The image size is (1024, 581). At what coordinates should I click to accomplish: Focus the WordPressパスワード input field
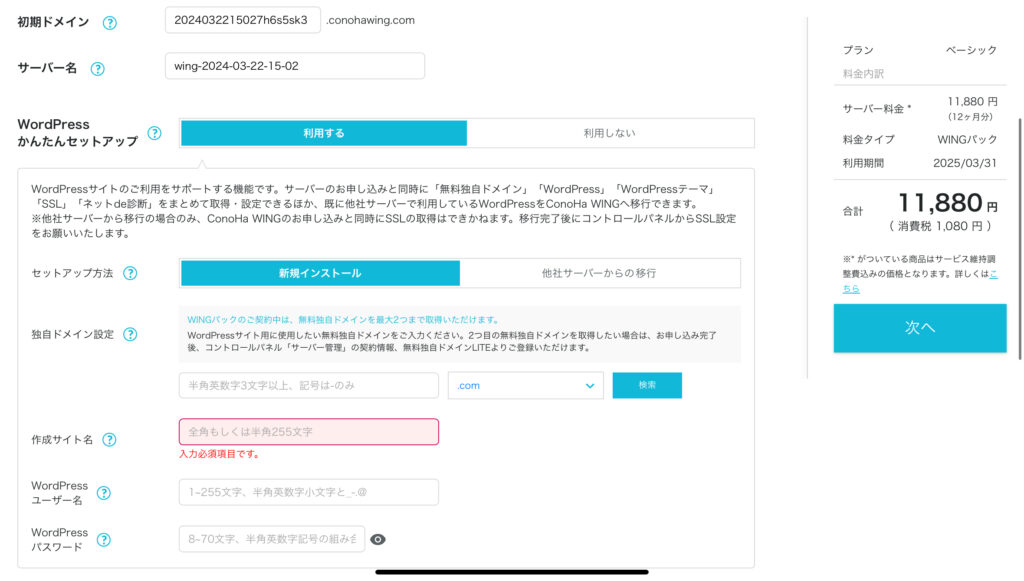pyautogui.click(x=272, y=539)
